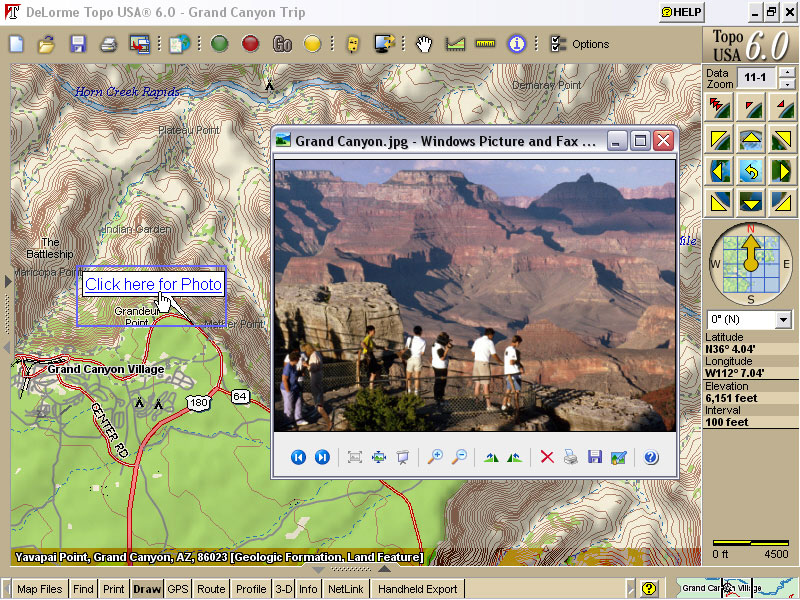Follow the "Click here for Photo" link
800x600 pixels.
153,284
